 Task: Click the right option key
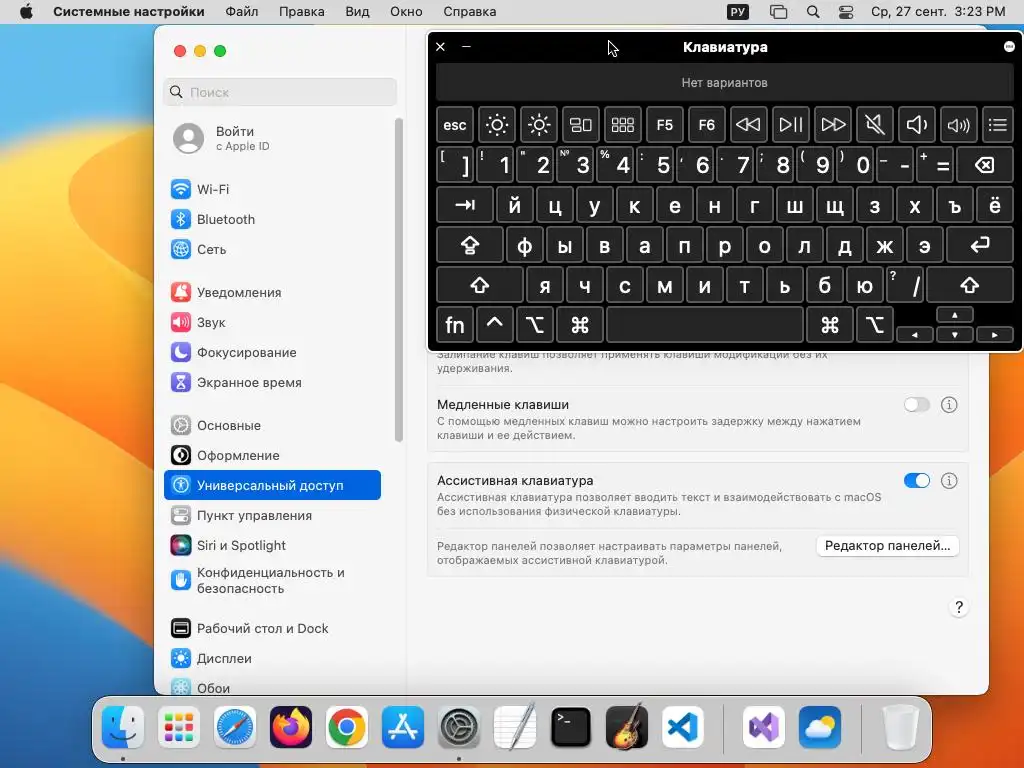[875, 325]
